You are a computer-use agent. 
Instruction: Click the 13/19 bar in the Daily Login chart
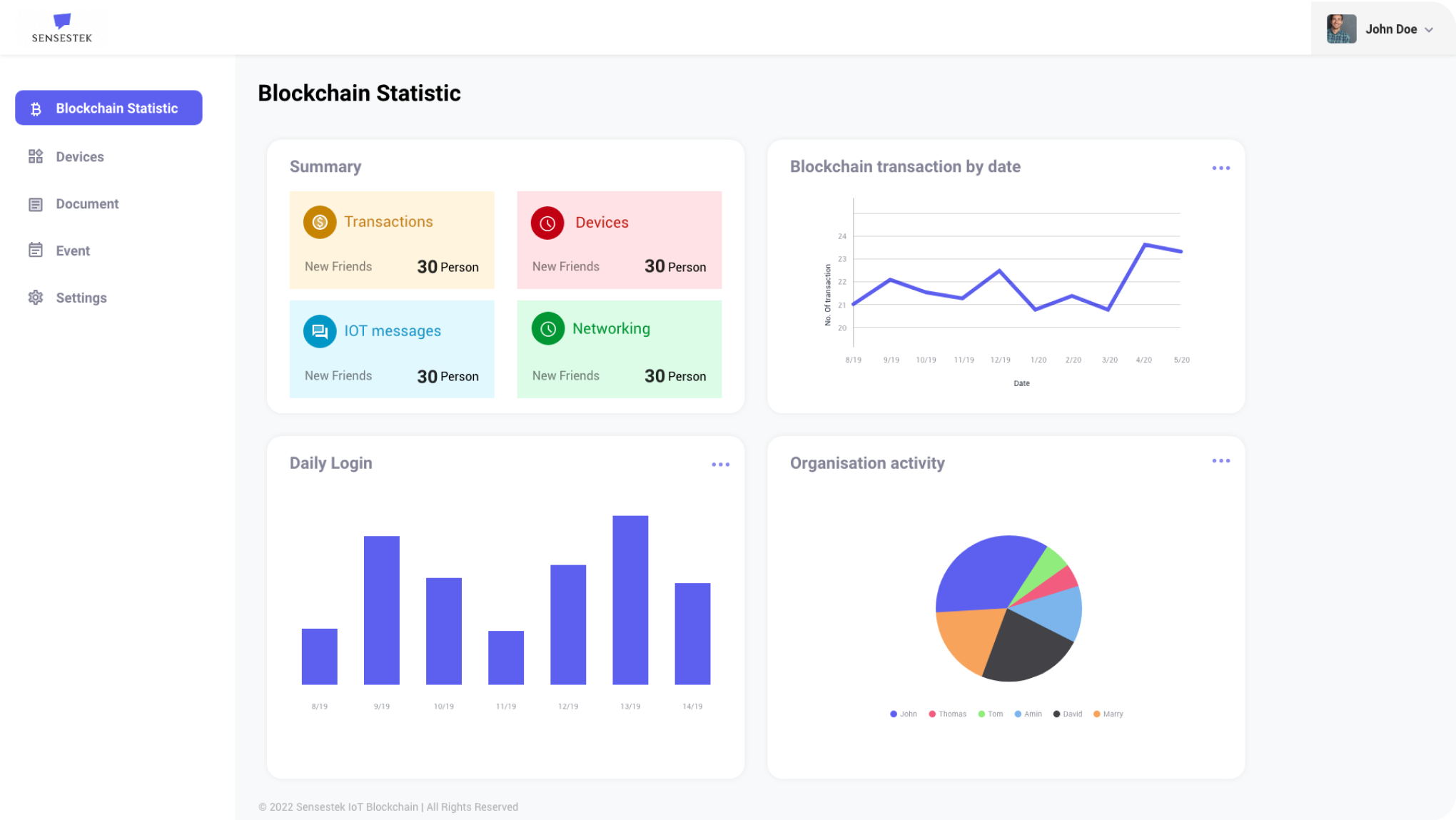click(630, 599)
